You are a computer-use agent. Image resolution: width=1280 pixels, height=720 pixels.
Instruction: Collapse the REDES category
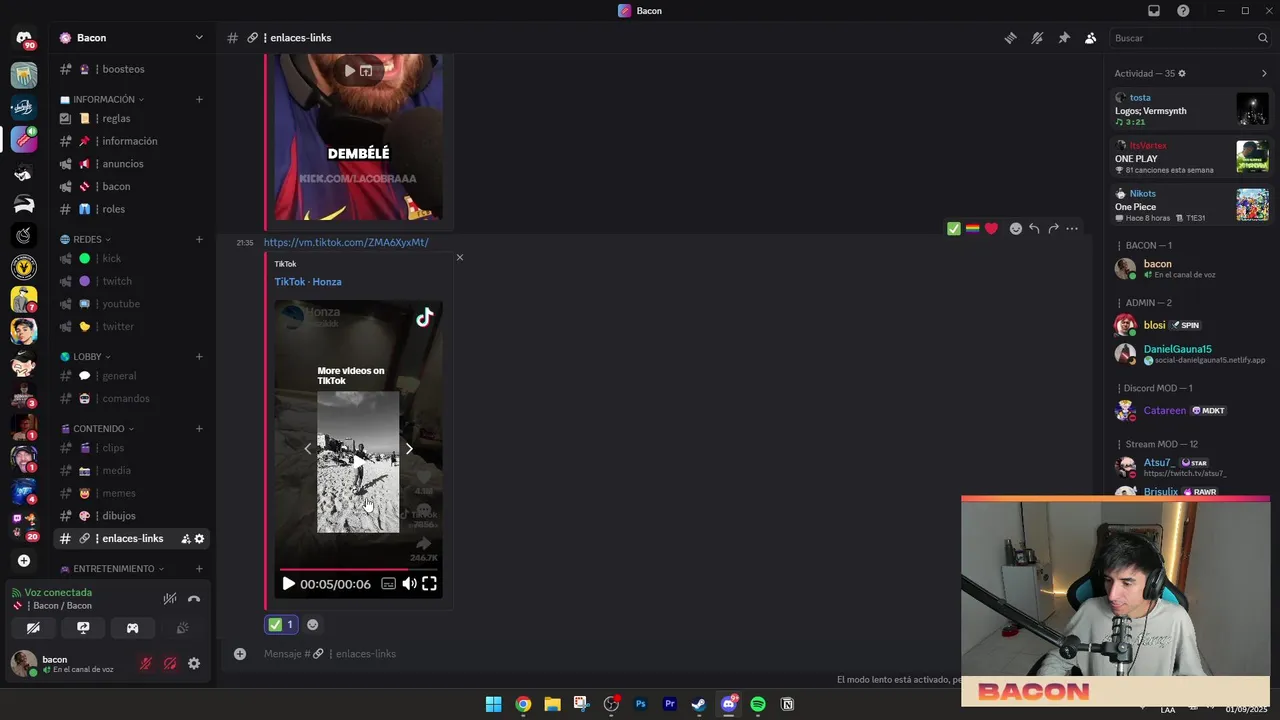click(x=86, y=240)
